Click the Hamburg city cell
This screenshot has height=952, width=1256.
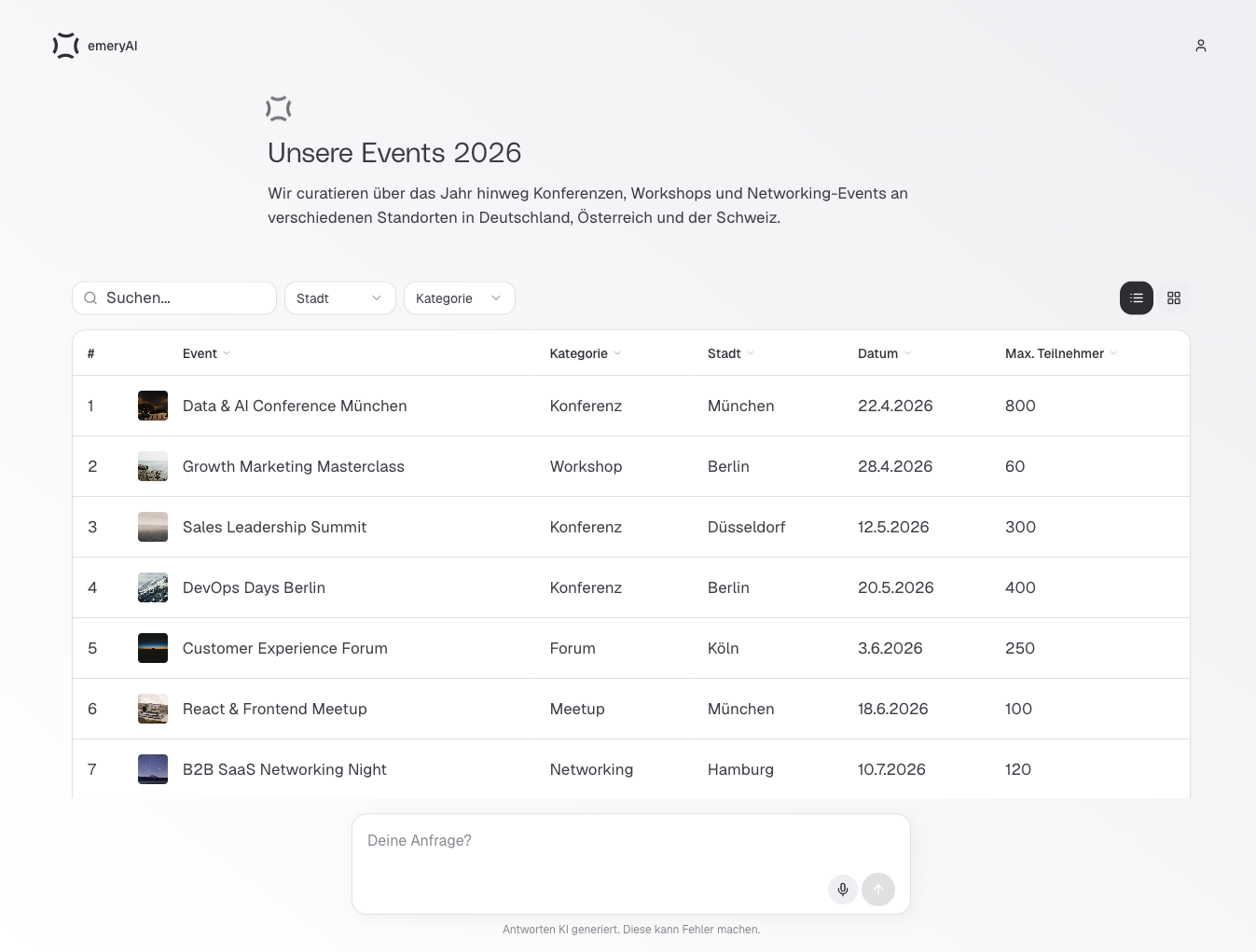(x=740, y=769)
